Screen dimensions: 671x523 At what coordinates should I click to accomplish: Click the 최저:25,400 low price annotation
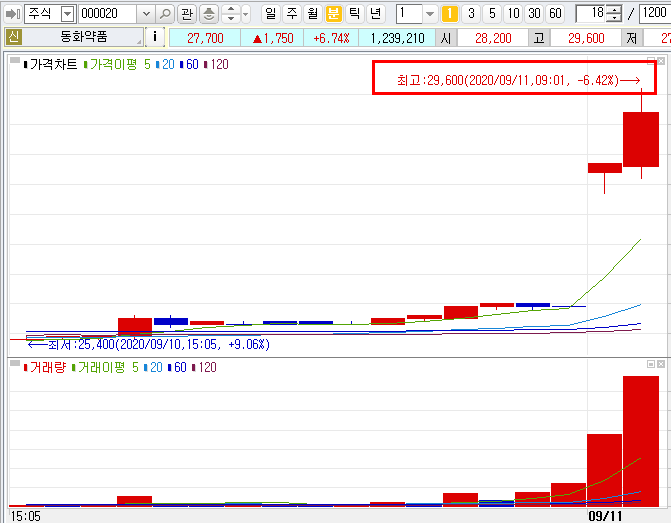pos(148,345)
